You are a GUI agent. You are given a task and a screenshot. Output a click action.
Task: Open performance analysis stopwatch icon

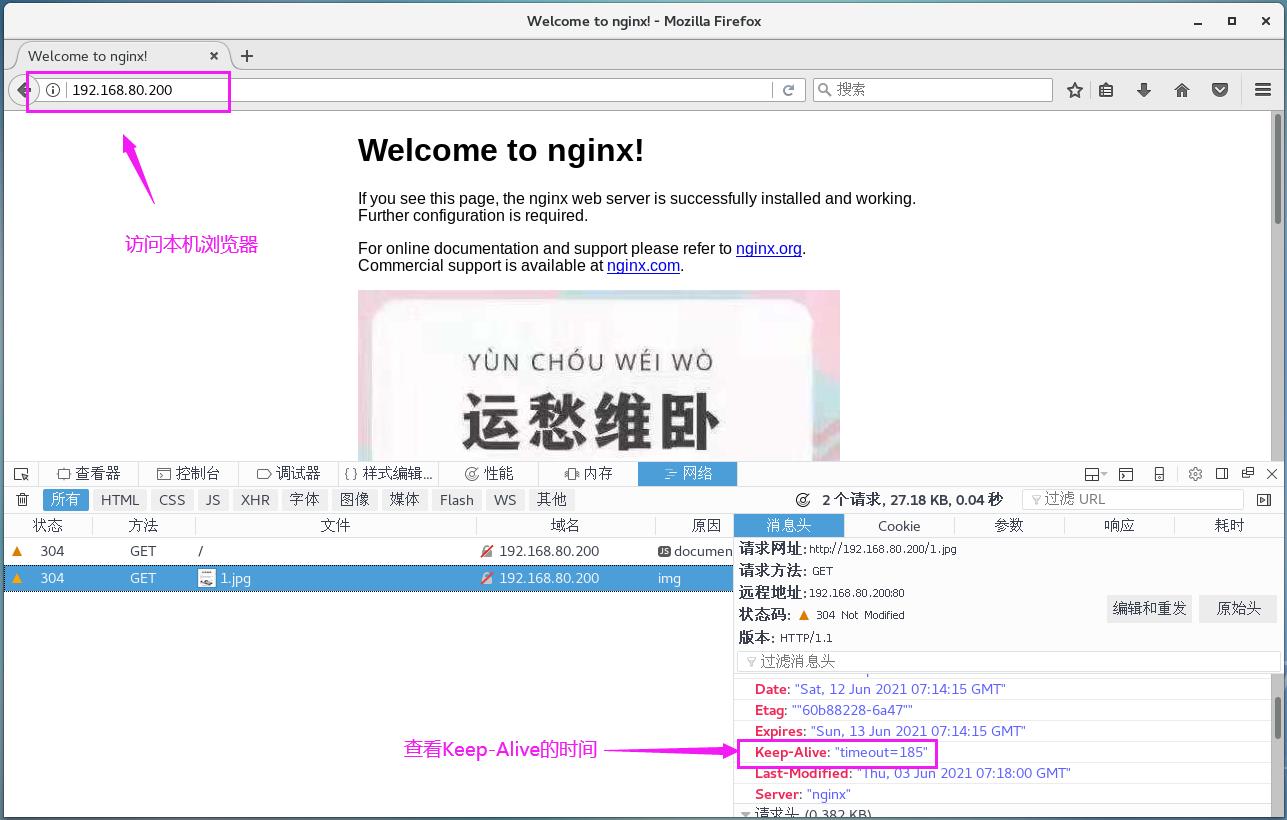802,499
